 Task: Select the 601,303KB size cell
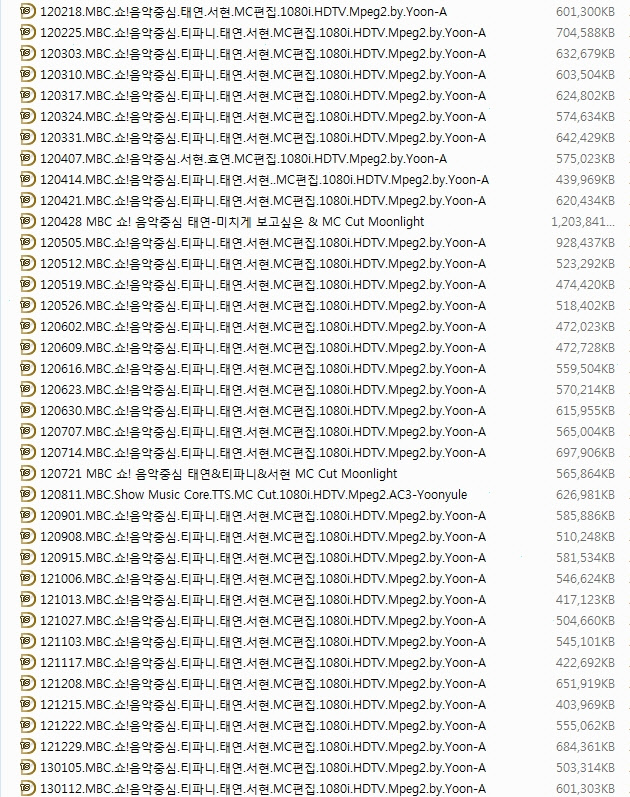click(x=585, y=788)
